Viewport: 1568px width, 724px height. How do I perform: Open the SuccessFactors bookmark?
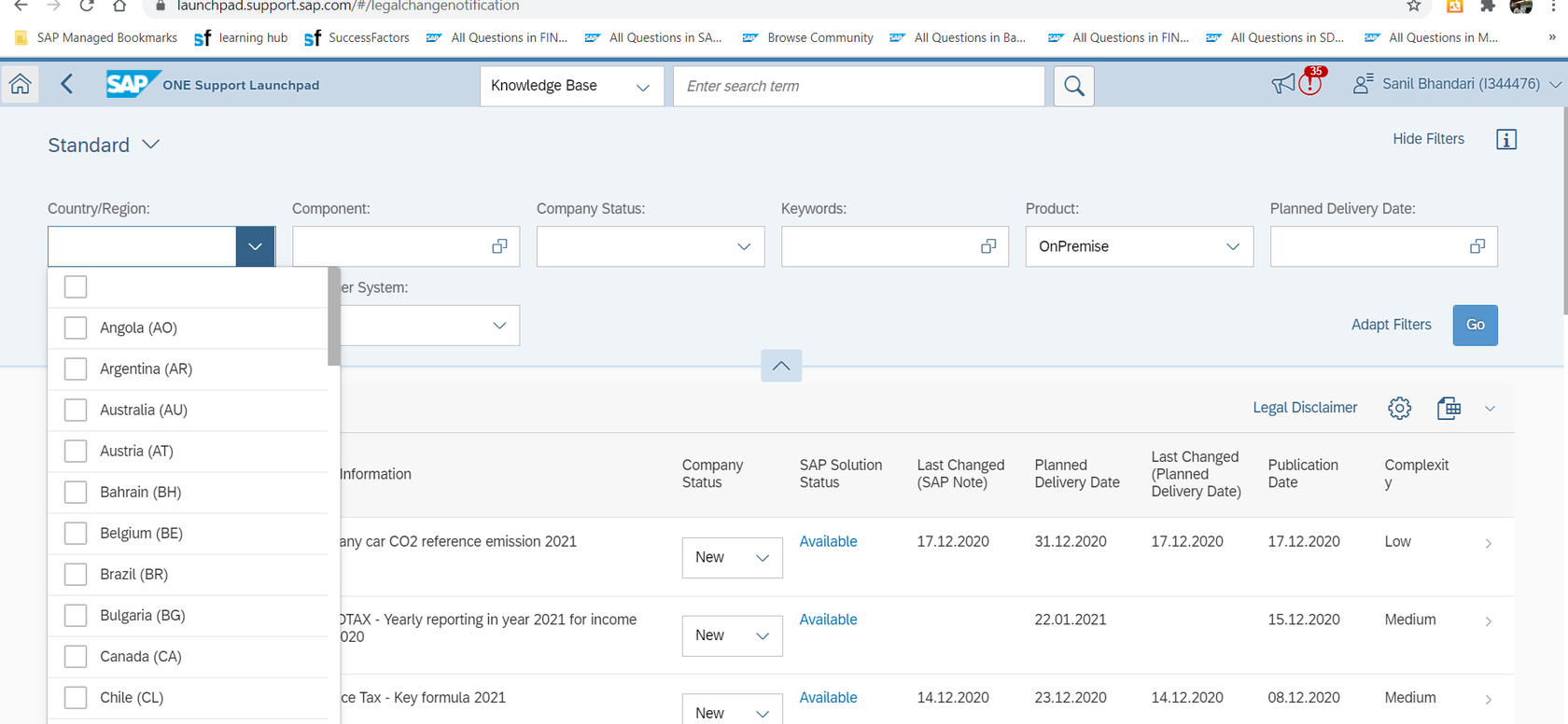(x=357, y=37)
